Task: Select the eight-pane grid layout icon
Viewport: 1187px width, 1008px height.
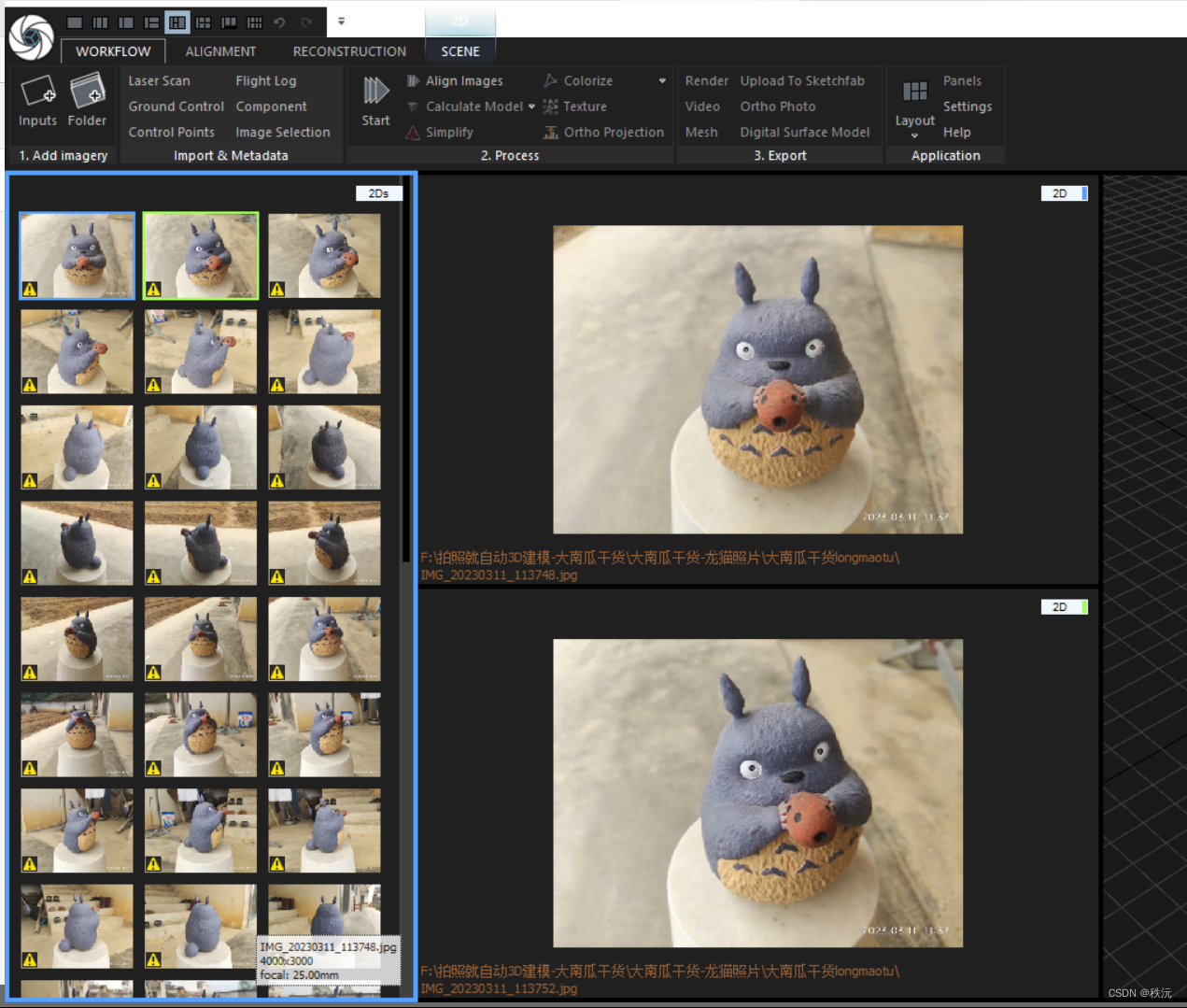Action: (254, 22)
